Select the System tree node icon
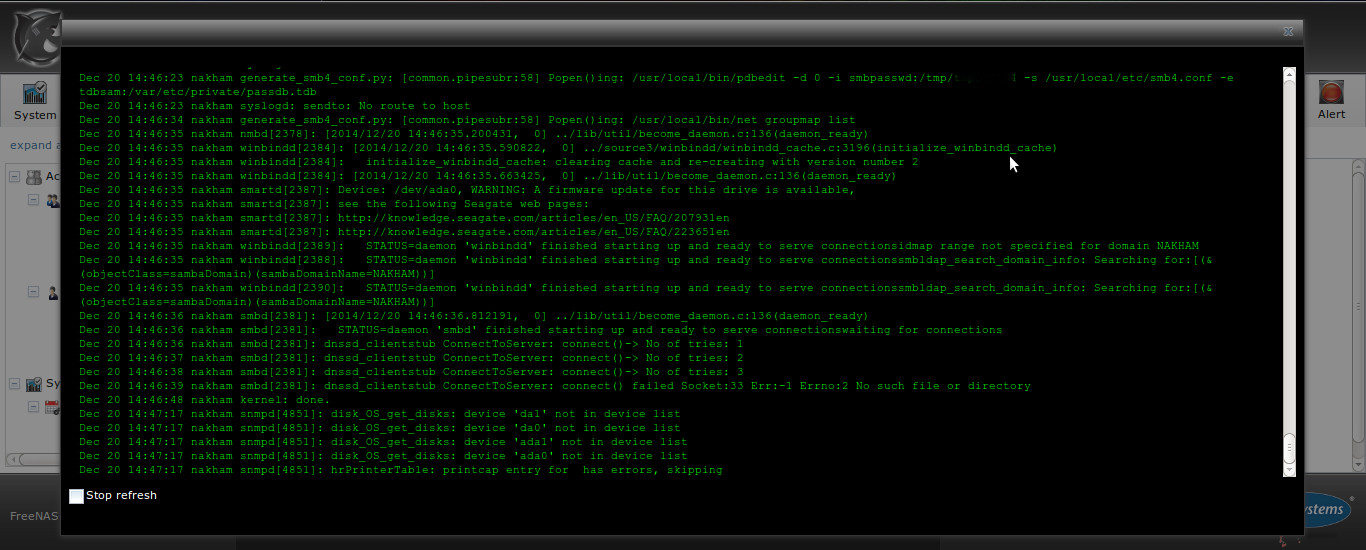1366x550 pixels. (34, 384)
